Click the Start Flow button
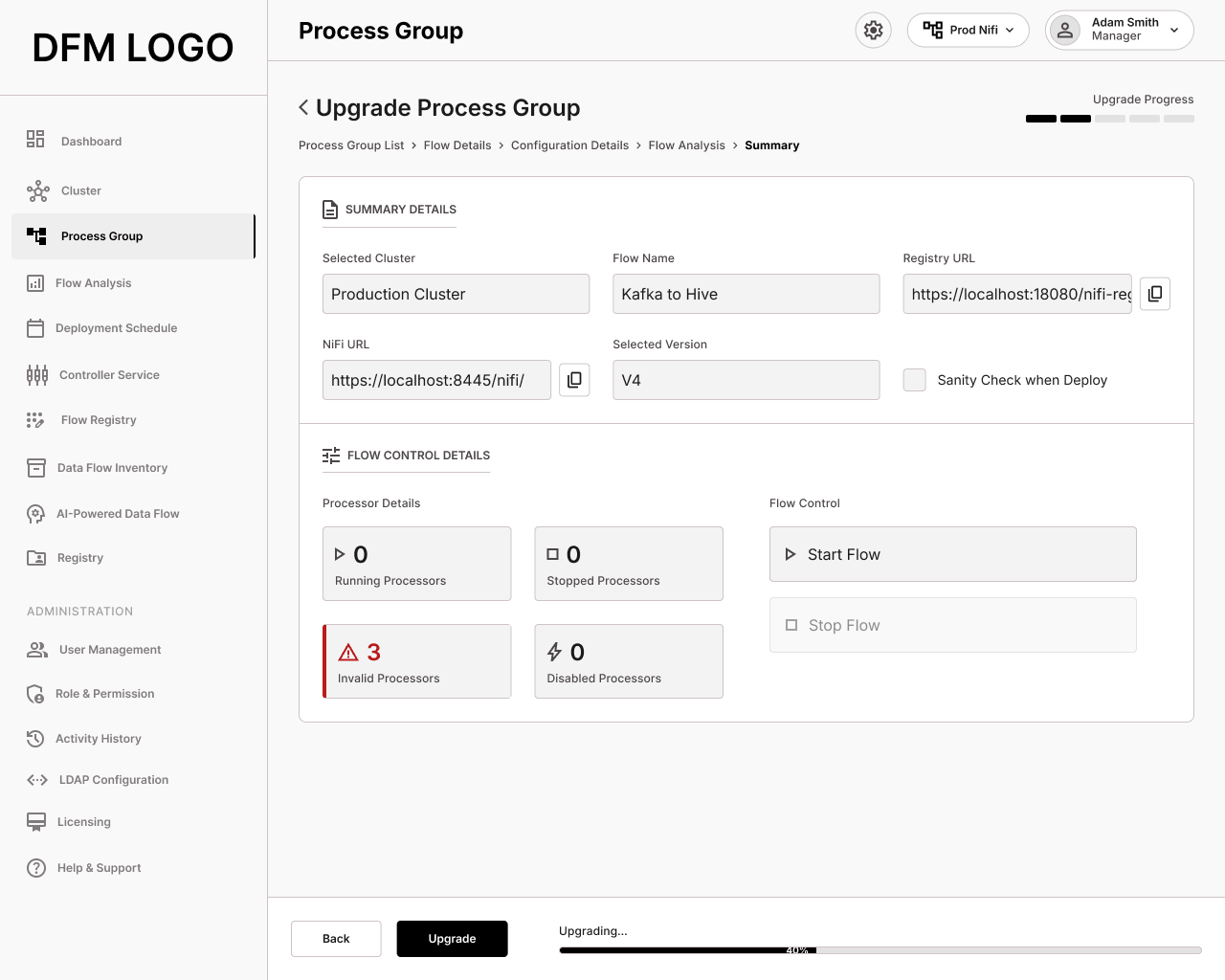This screenshot has height=980, width=1225. [x=953, y=554]
